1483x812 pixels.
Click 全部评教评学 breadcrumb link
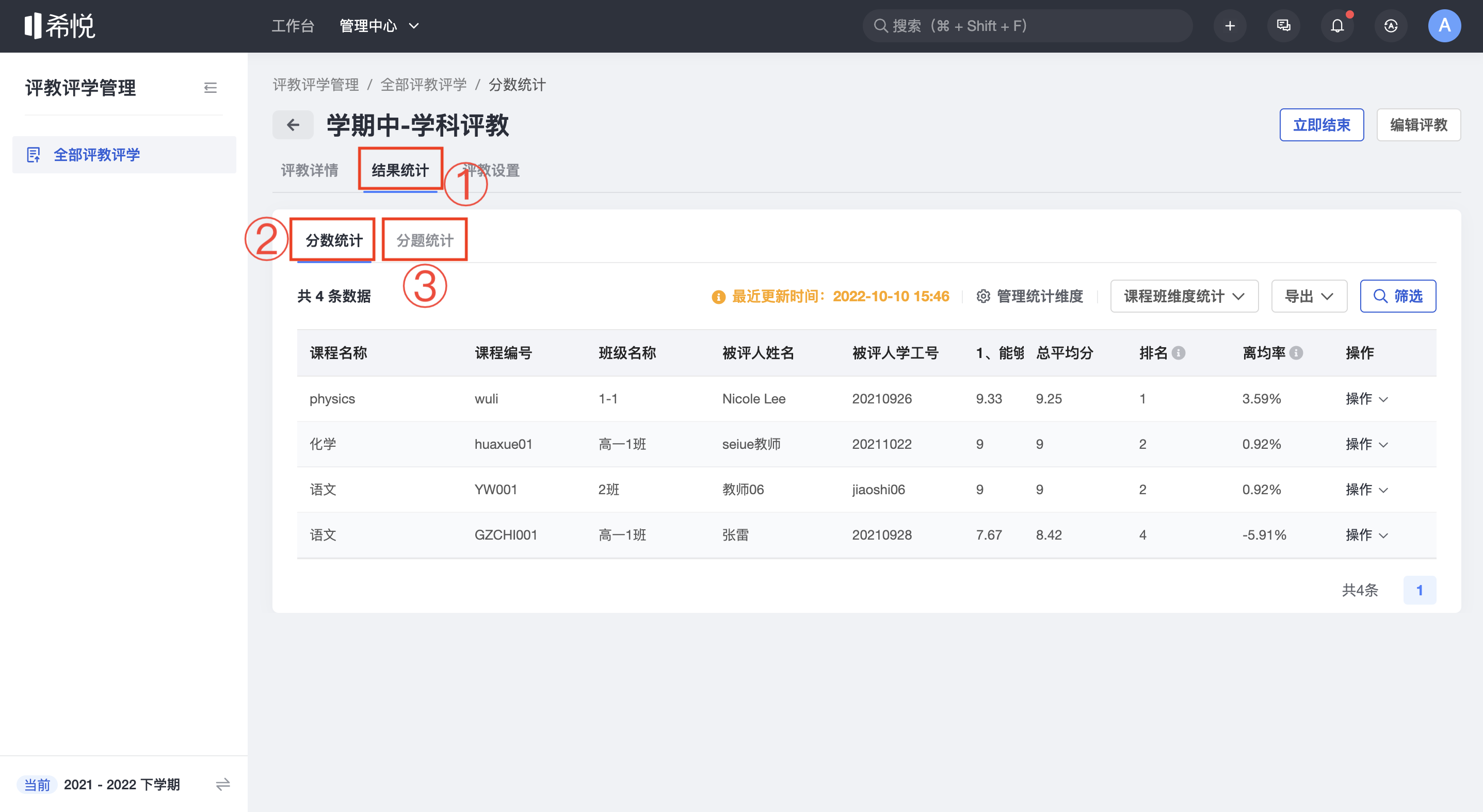423,85
